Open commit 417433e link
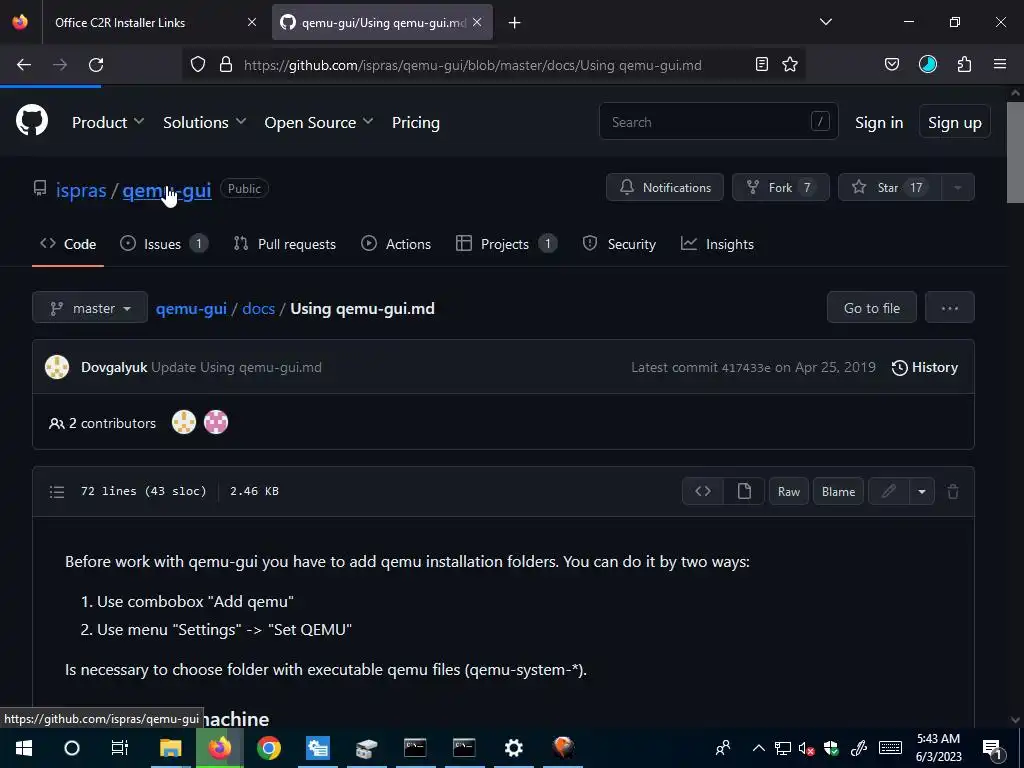 click(x=746, y=368)
